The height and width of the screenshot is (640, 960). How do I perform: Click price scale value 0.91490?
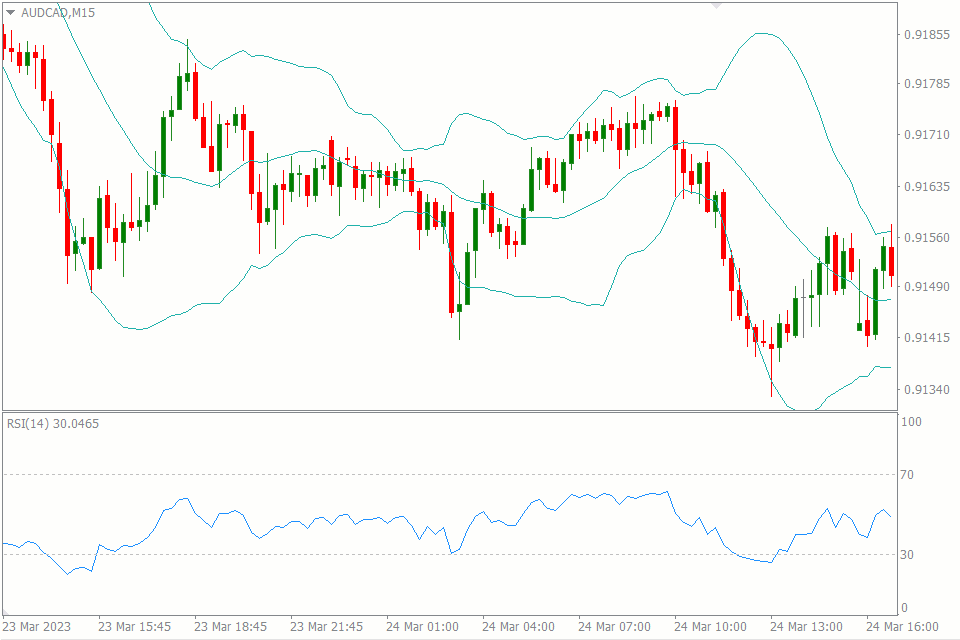[x=927, y=286]
